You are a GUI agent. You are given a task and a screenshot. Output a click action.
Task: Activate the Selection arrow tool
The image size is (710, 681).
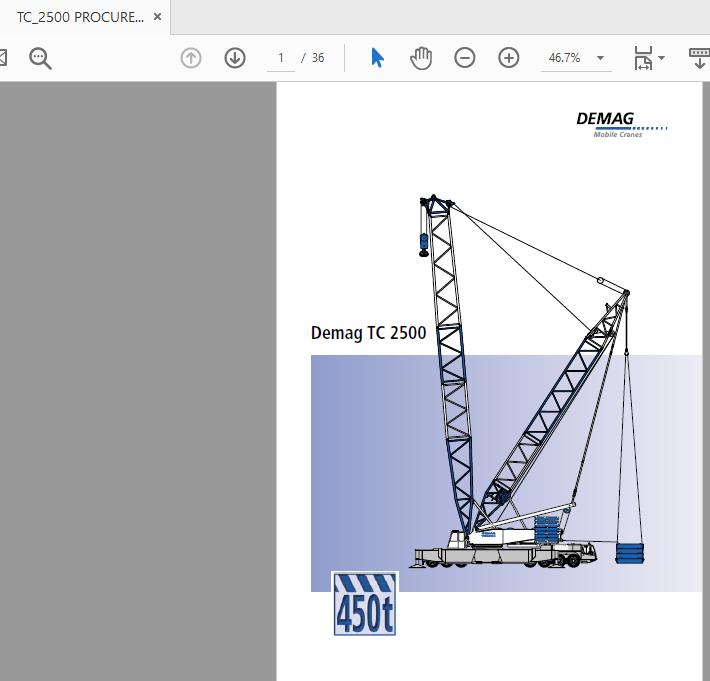(x=377, y=58)
